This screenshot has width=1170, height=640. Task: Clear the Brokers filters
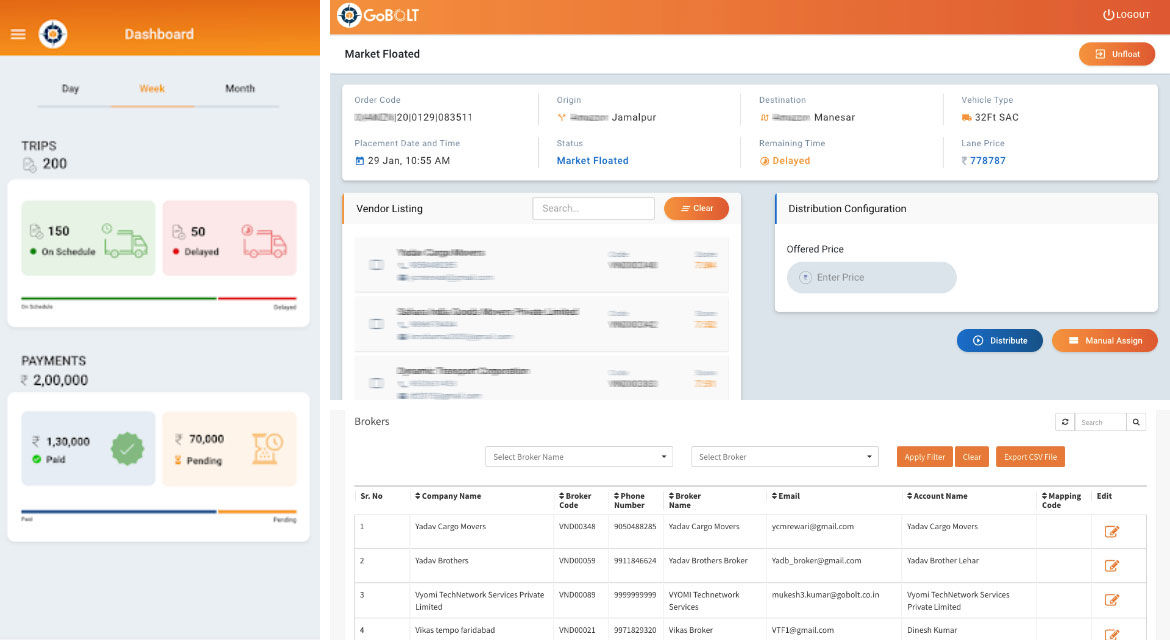[972, 457]
